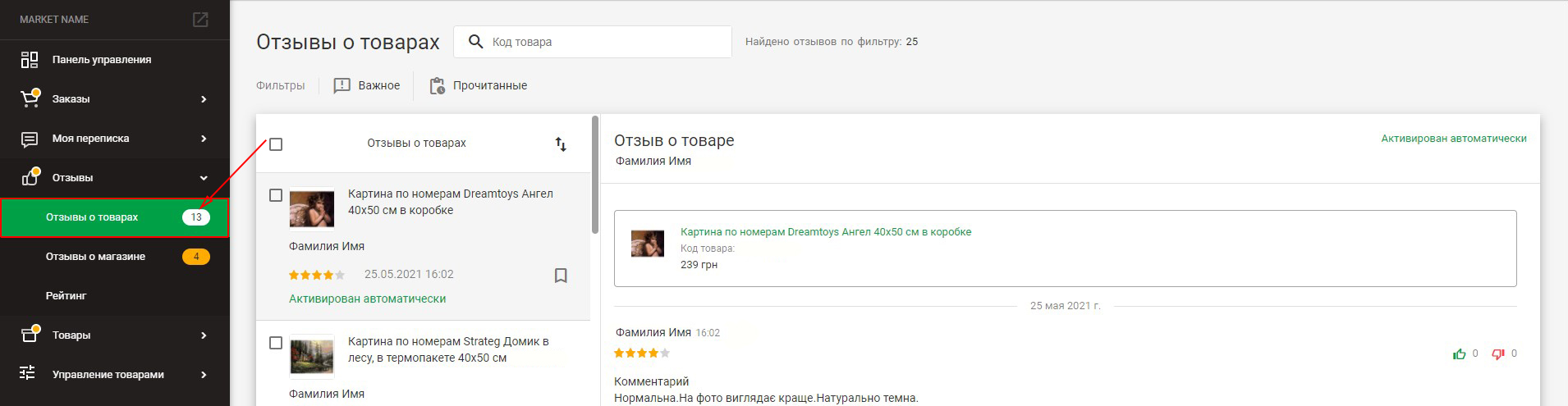Click Активирован автоматически in the detail header

(x=1454, y=139)
